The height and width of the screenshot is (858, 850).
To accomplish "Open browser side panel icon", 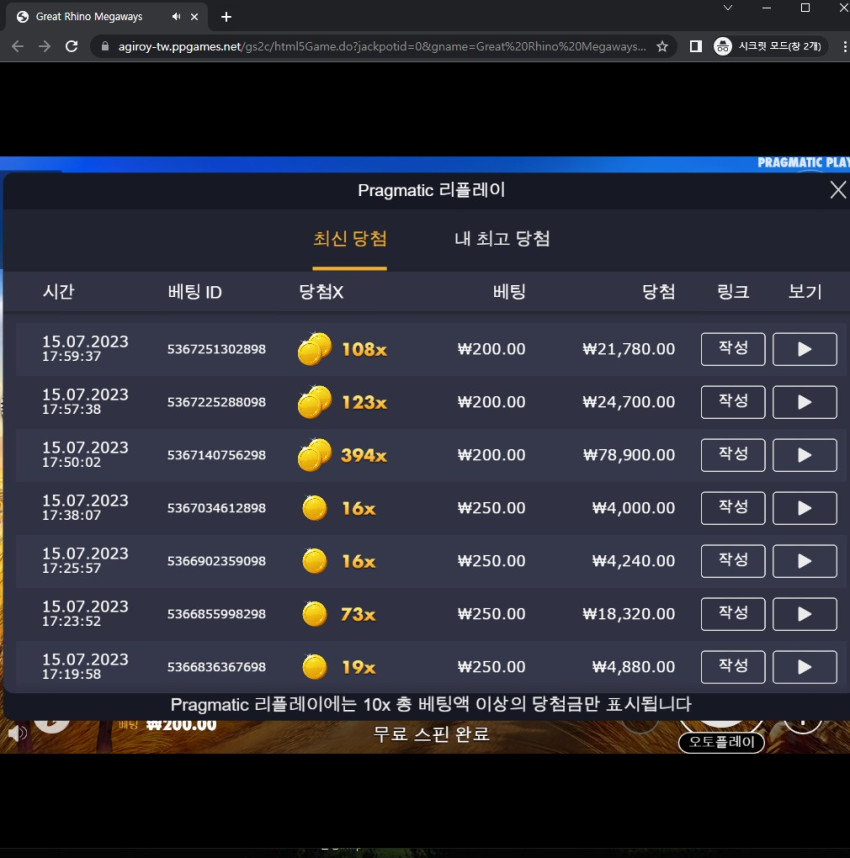I will pos(696,47).
